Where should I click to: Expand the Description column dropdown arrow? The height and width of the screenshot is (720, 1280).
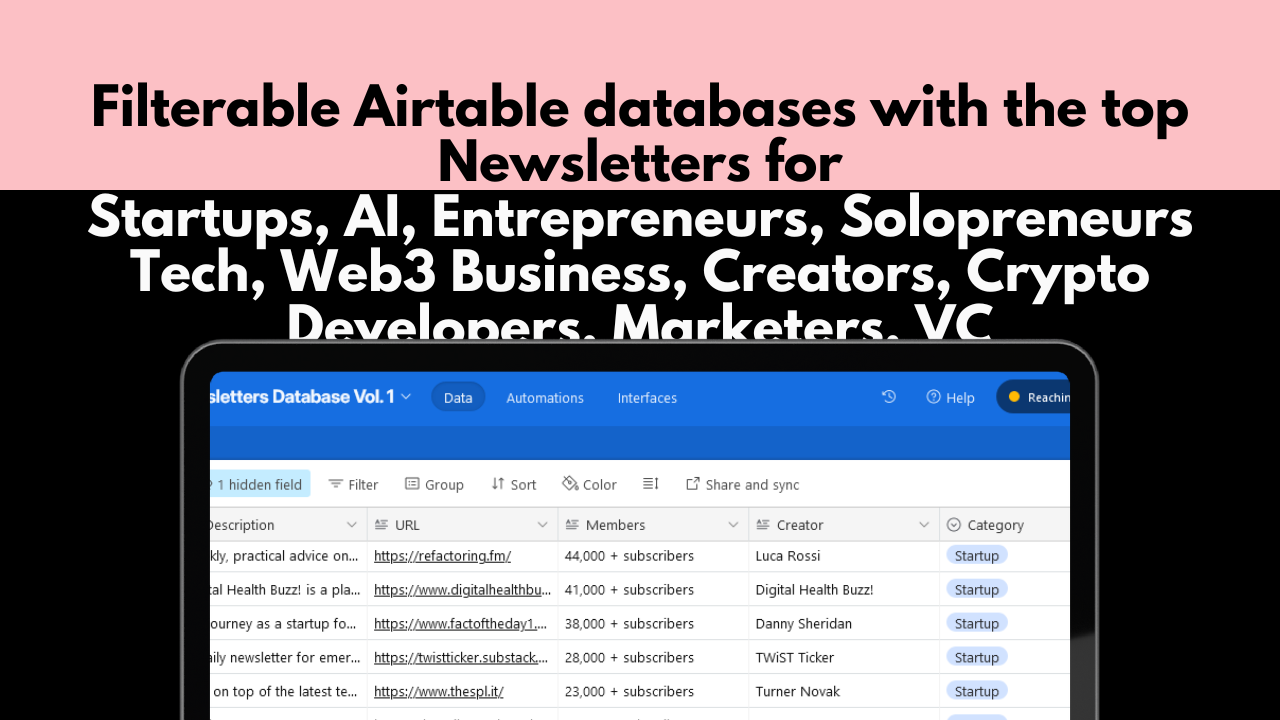351,525
